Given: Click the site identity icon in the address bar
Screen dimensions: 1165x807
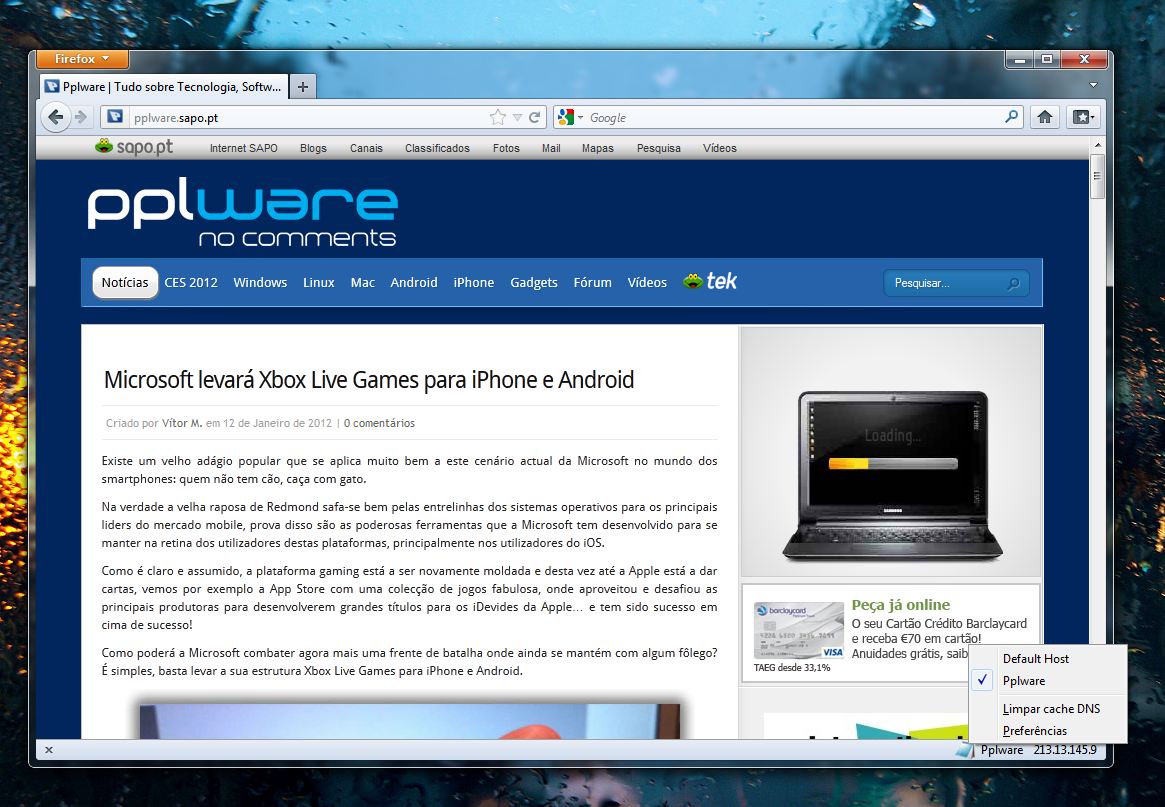Looking at the screenshot, I should [x=114, y=117].
